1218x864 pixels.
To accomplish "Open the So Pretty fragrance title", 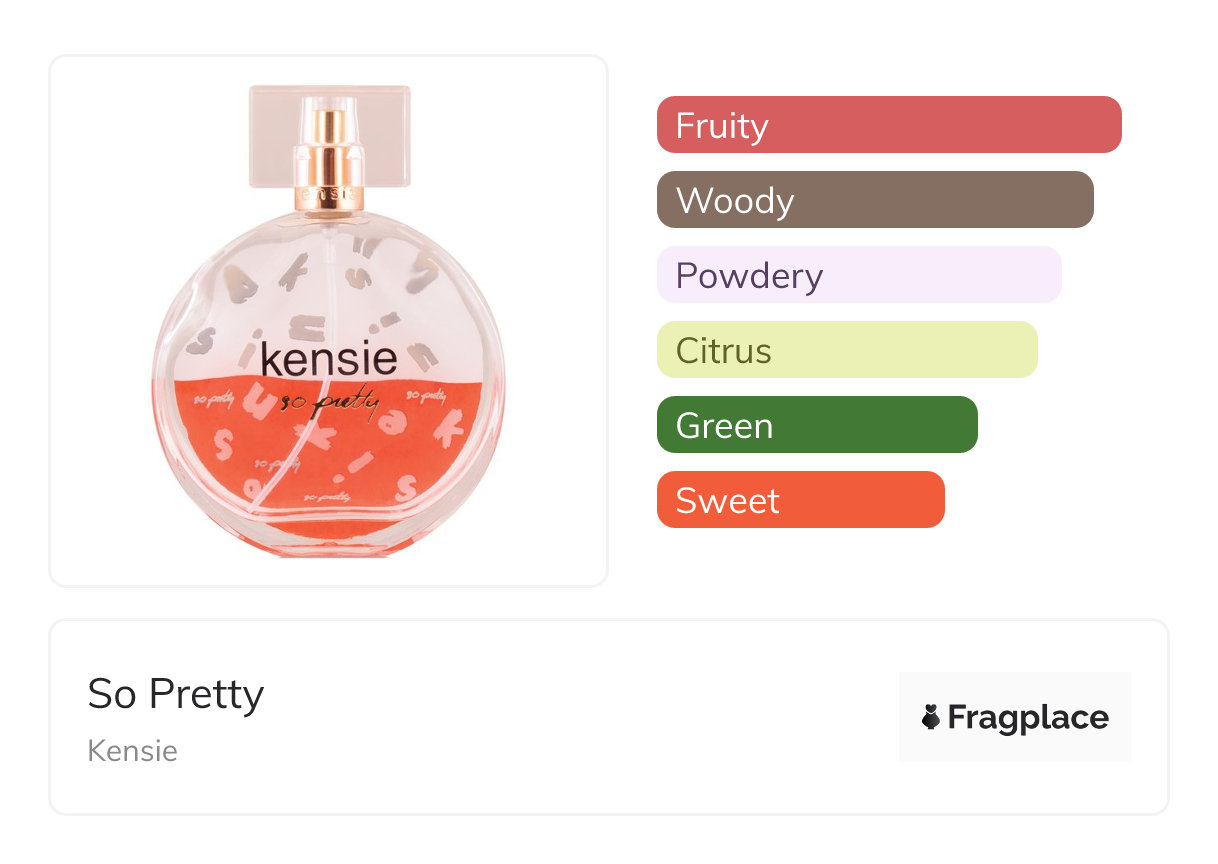I will click(176, 694).
